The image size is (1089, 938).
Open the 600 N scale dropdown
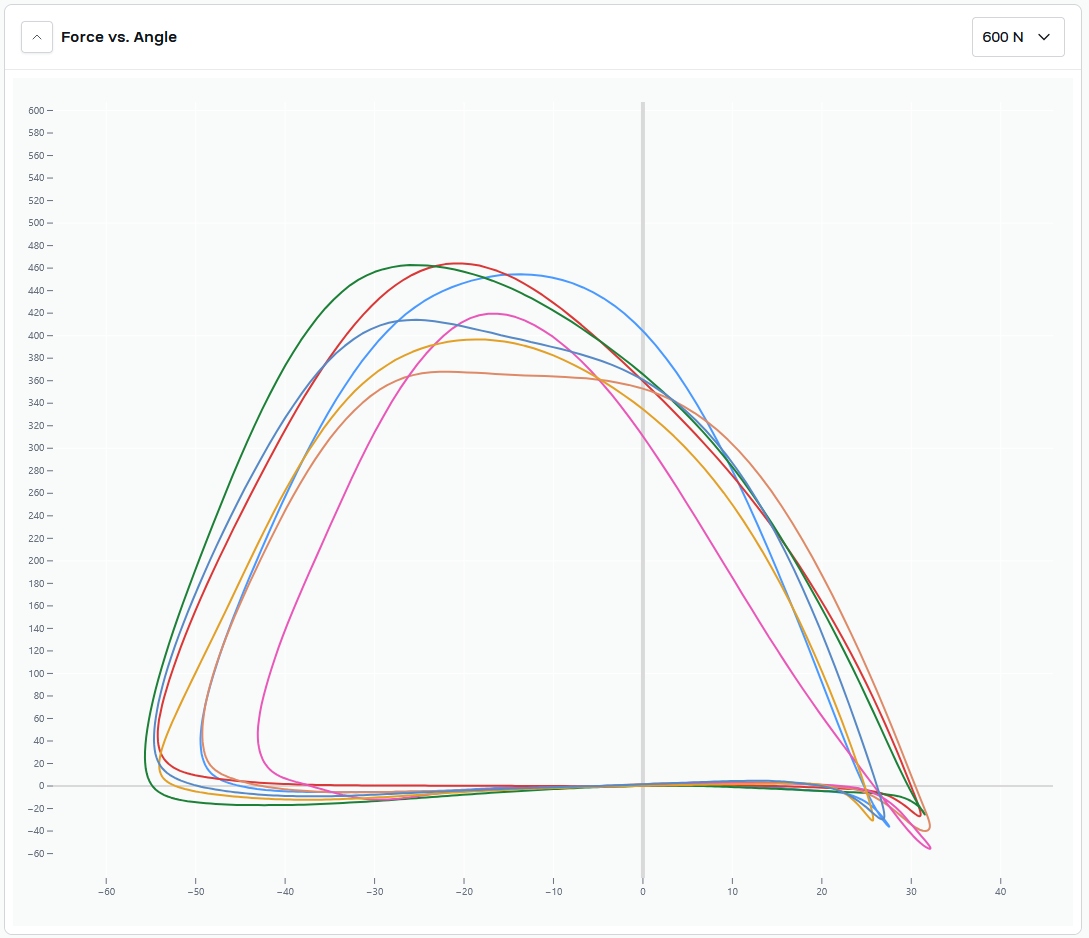coord(1017,37)
